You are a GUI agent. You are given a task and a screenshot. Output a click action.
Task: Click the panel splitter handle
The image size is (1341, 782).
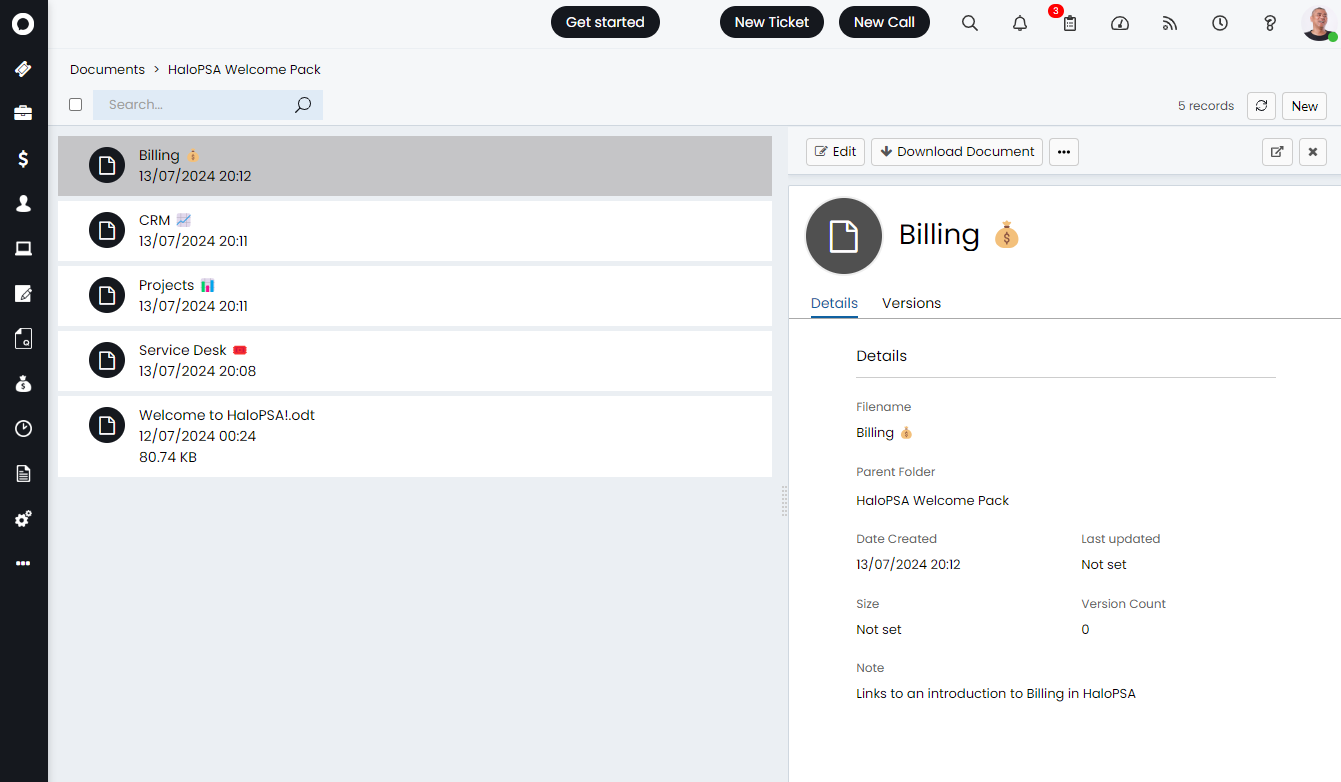tap(784, 501)
